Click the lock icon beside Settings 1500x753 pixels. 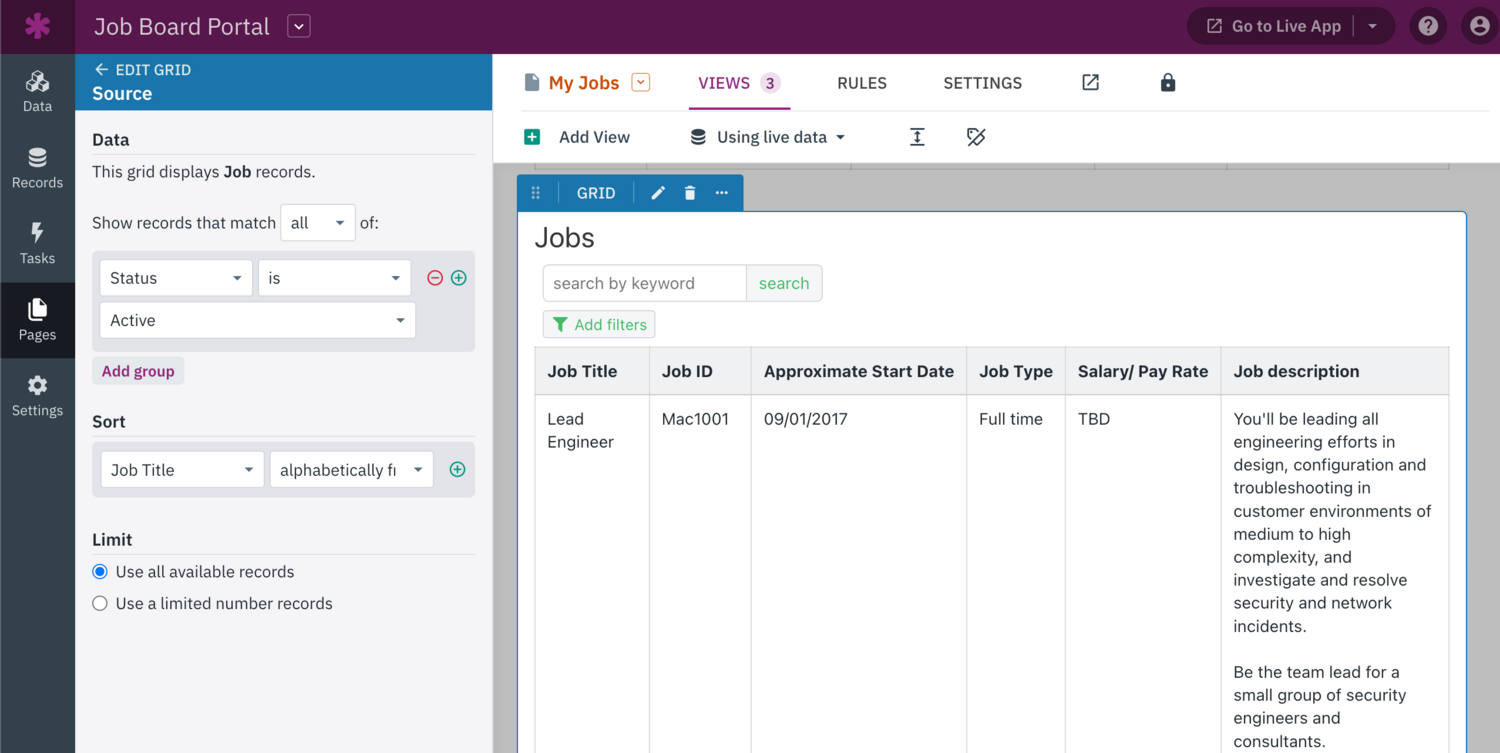[1167, 83]
